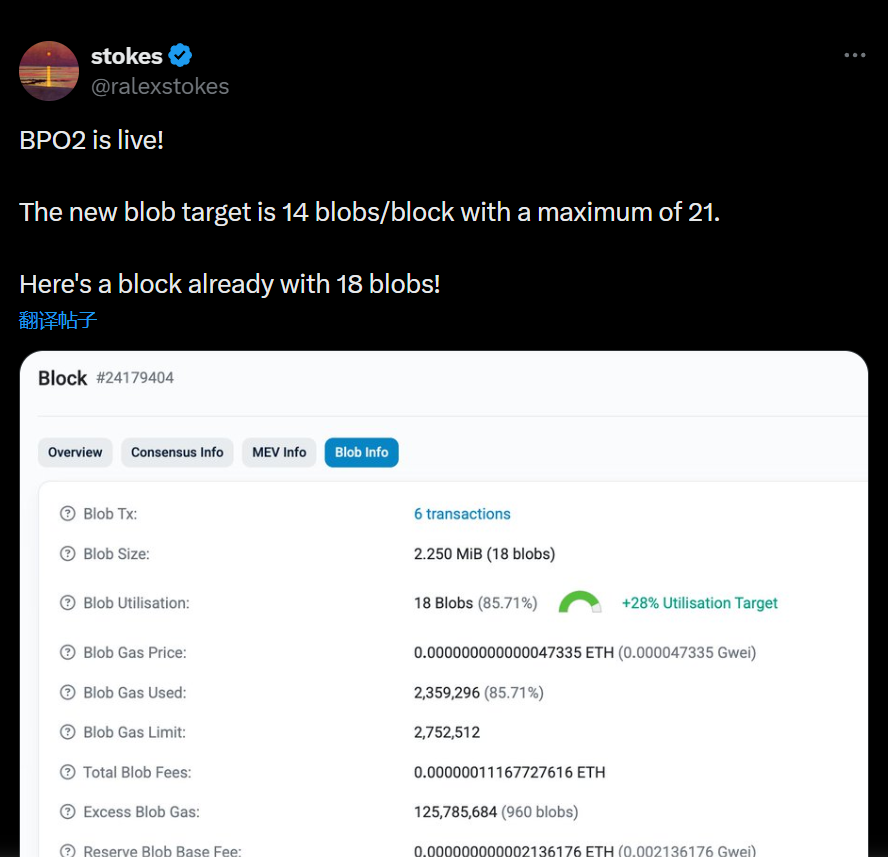Click the translate post link
The width and height of the screenshot is (888, 857).
pyautogui.click(x=58, y=321)
